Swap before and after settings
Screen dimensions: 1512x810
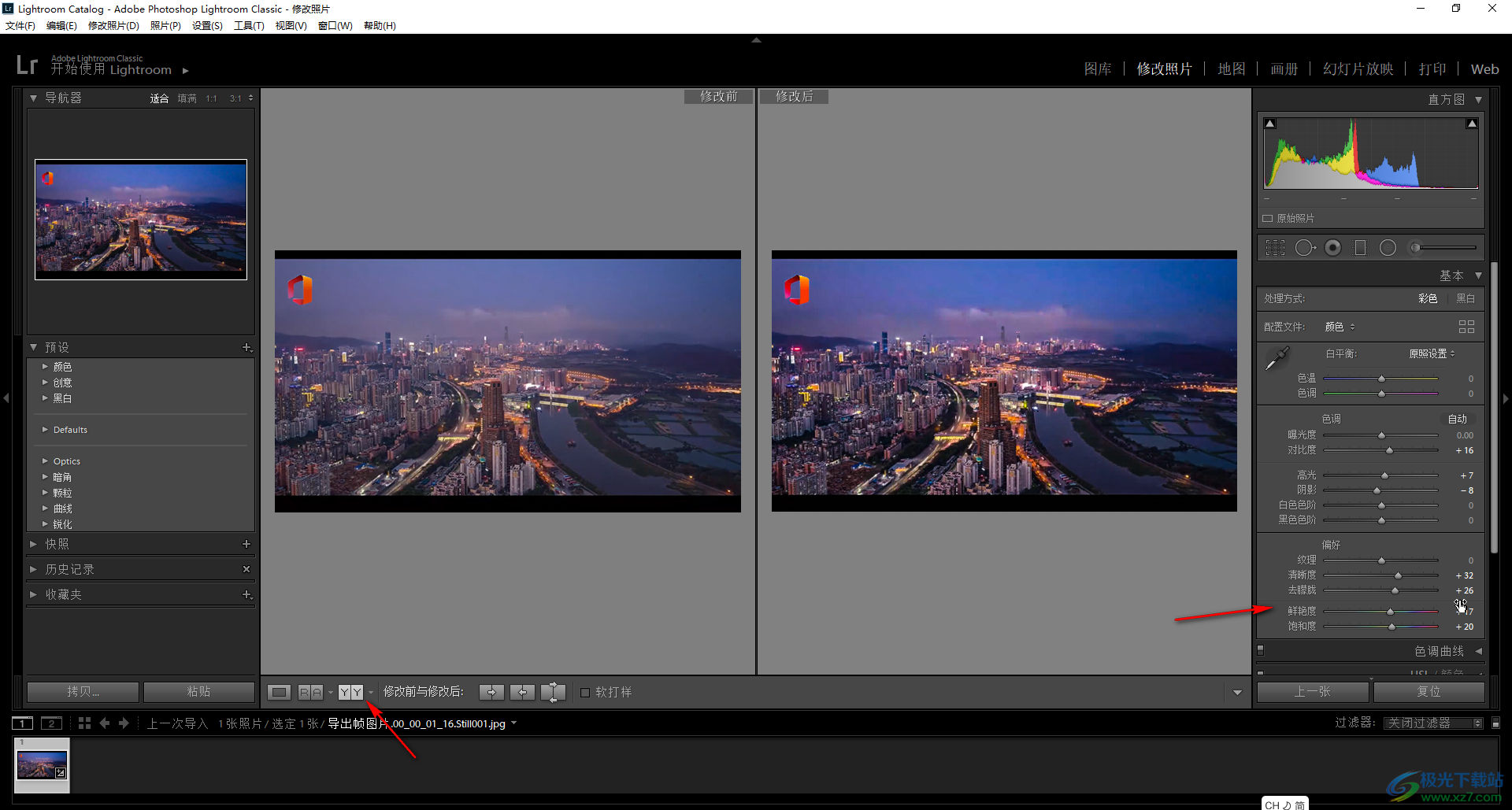coord(554,692)
